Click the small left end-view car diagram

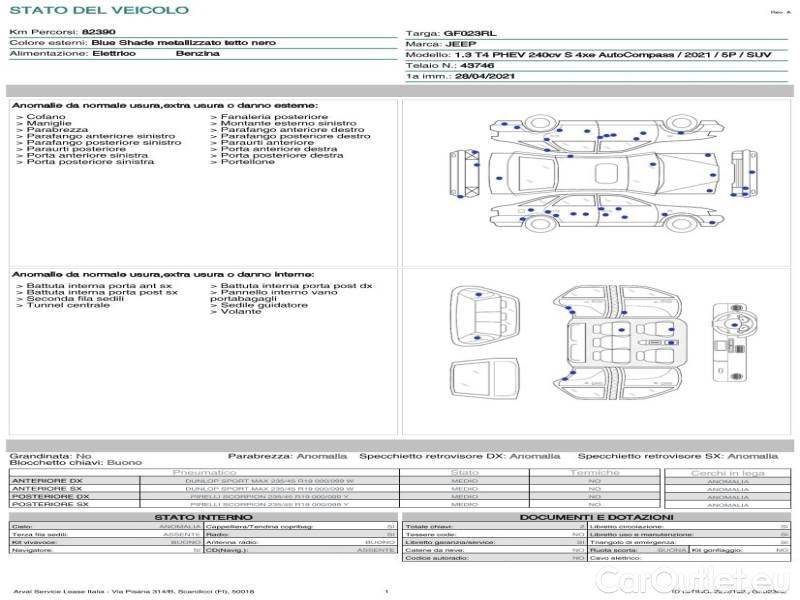coord(465,174)
